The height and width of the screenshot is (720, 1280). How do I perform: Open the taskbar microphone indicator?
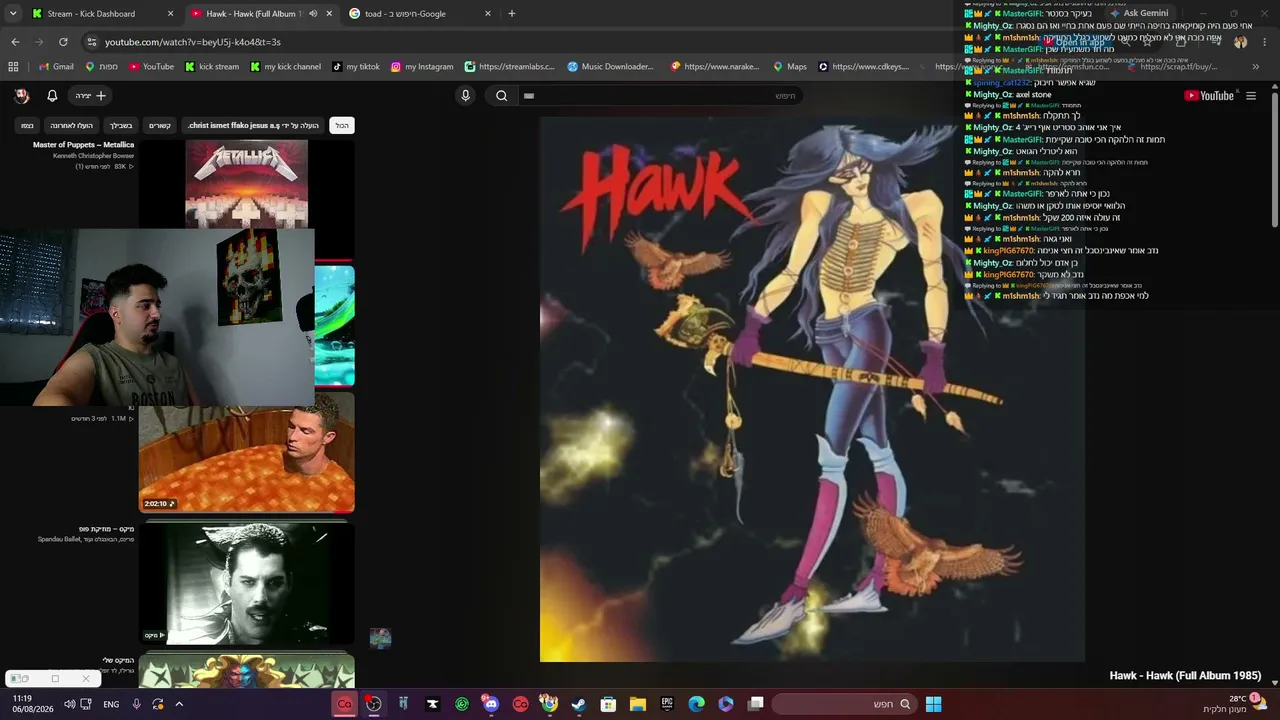(137, 704)
